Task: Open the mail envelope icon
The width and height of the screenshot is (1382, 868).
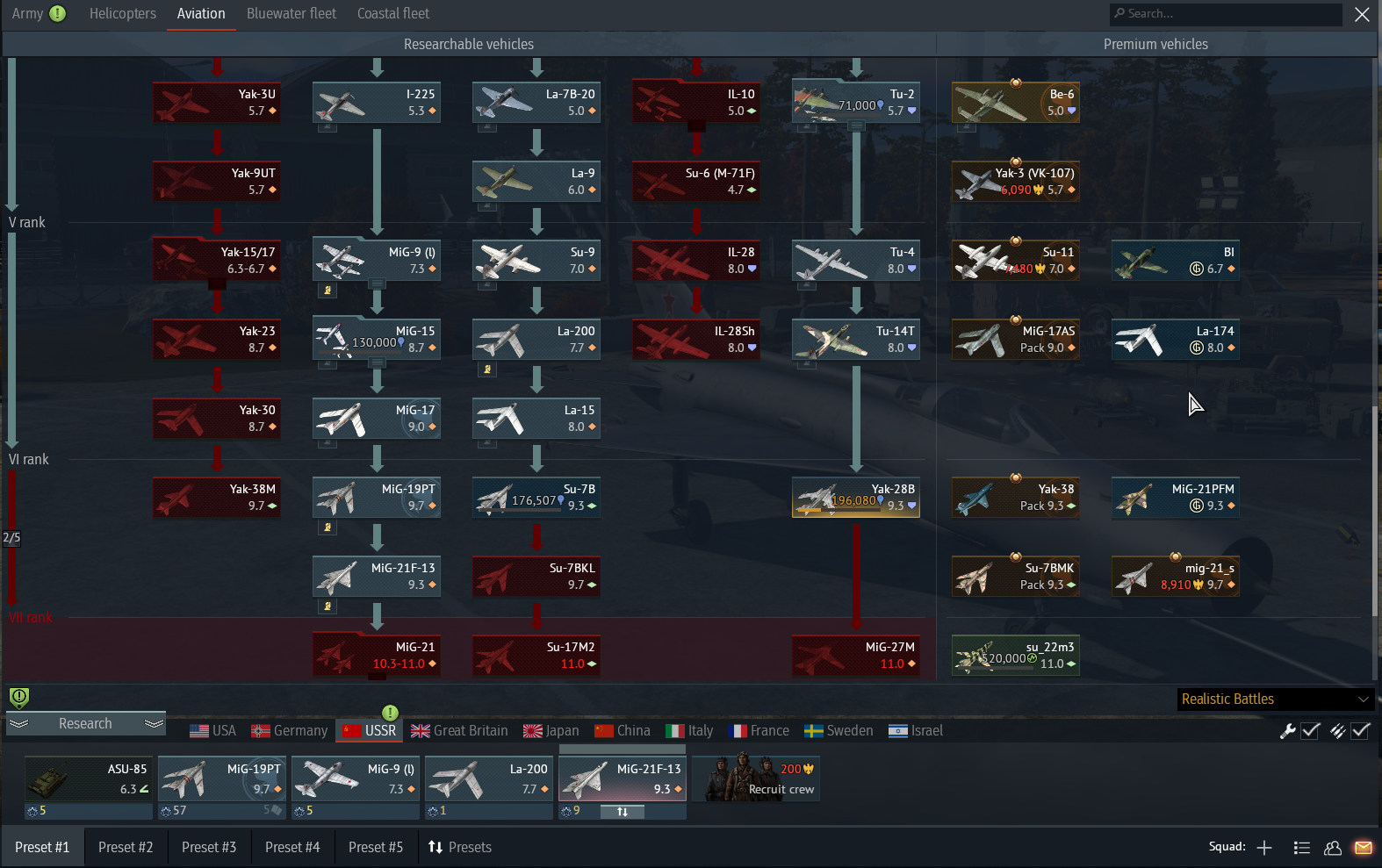Action: click(1364, 847)
